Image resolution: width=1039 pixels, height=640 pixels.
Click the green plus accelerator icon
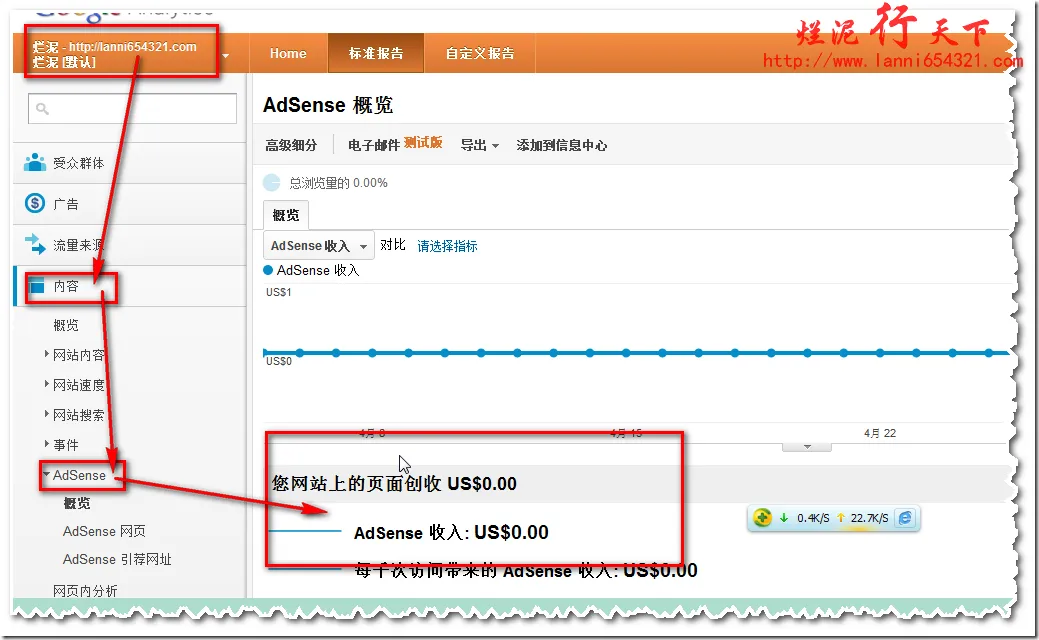[762, 518]
